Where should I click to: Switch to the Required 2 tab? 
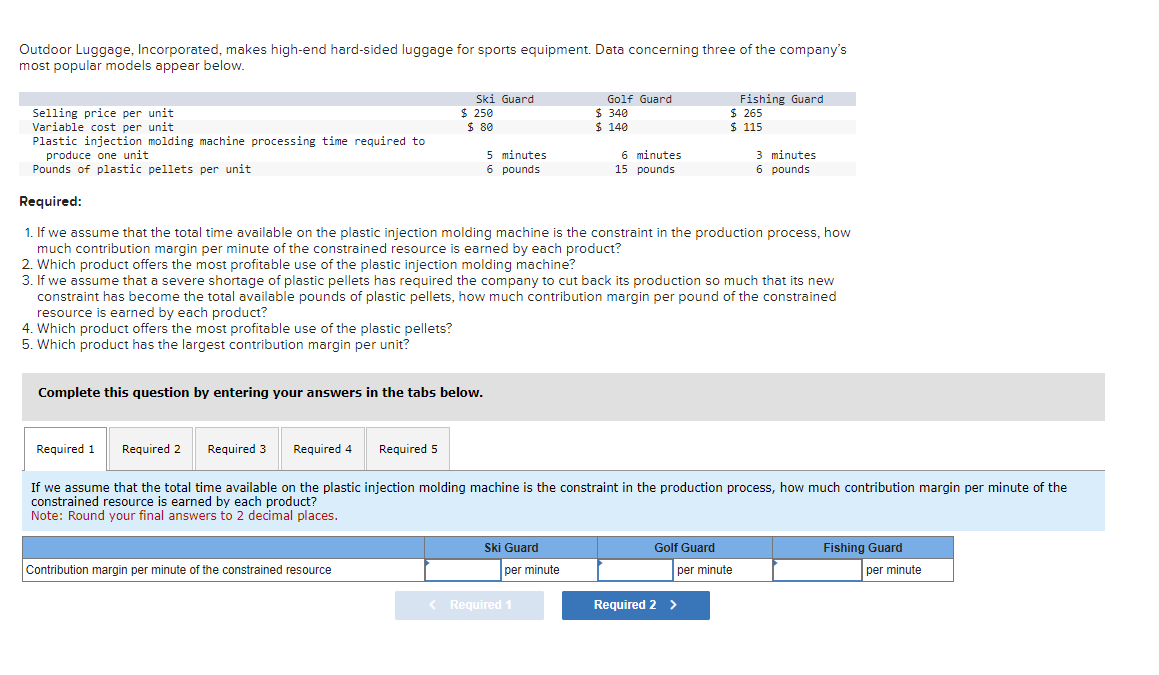click(x=151, y=449)
